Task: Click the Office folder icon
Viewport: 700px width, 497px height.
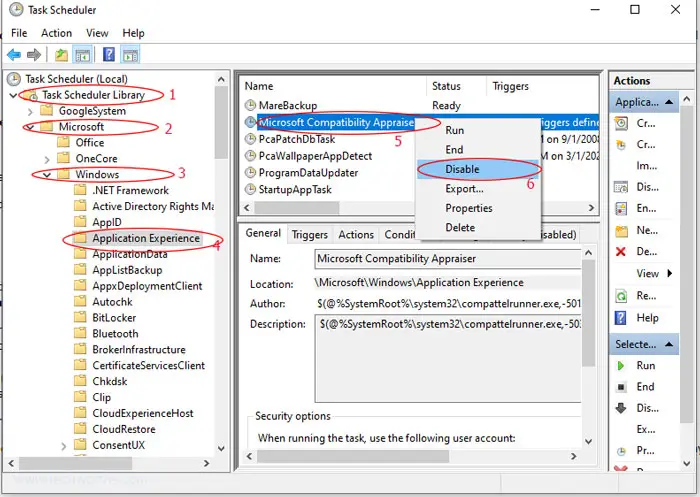Action: click(64, 142)
